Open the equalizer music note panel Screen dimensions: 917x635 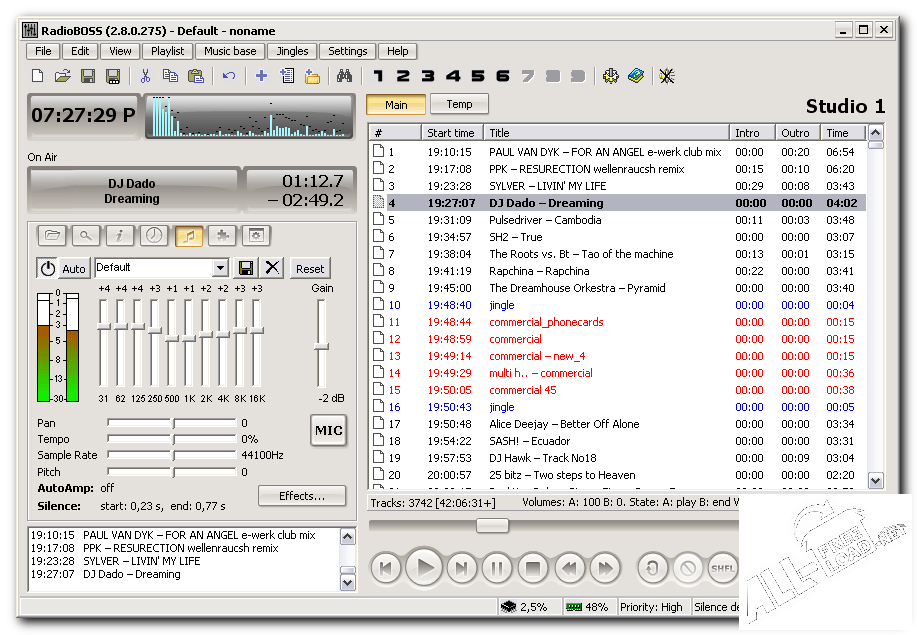pos(189,235)
